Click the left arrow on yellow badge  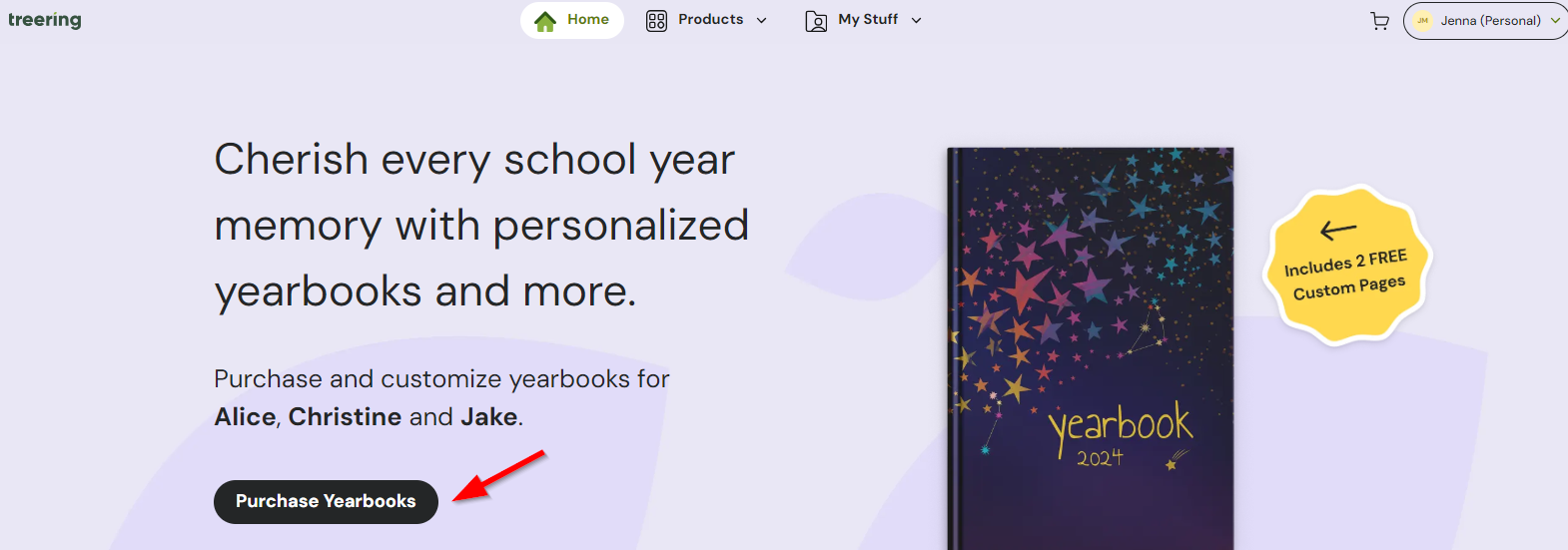[1337, 231]
